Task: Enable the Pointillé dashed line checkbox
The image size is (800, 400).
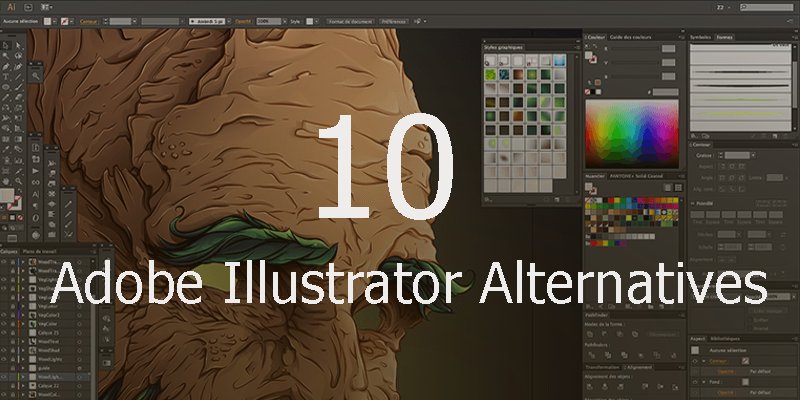Action: [694, 204]
